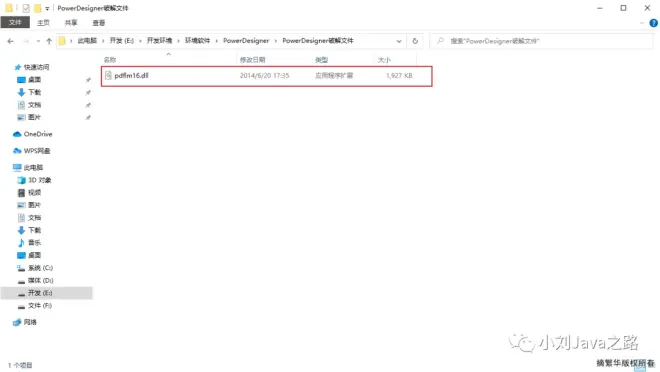Click the 音乐 note icon
Screen dimensions: 660x372
(x=21, y=243)
